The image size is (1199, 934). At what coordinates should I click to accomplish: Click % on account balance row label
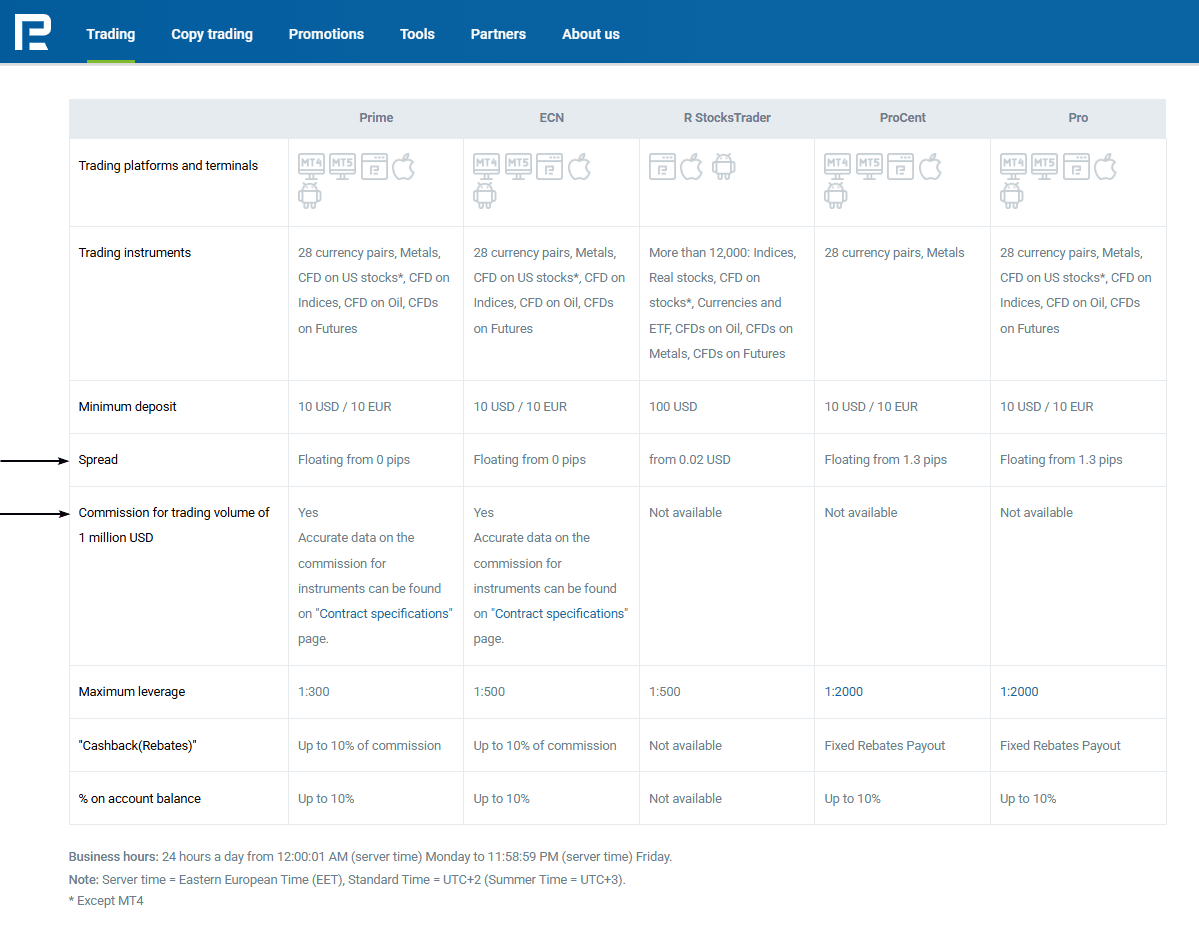139,799
